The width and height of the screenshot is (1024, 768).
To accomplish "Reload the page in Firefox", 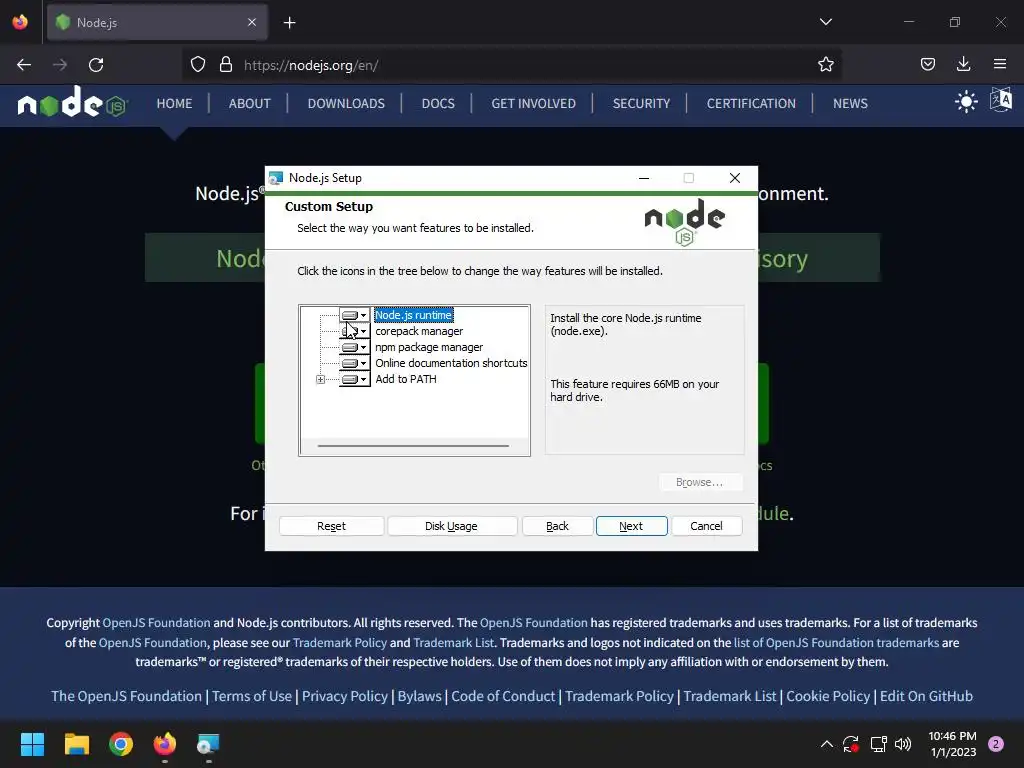I will 96,65.
